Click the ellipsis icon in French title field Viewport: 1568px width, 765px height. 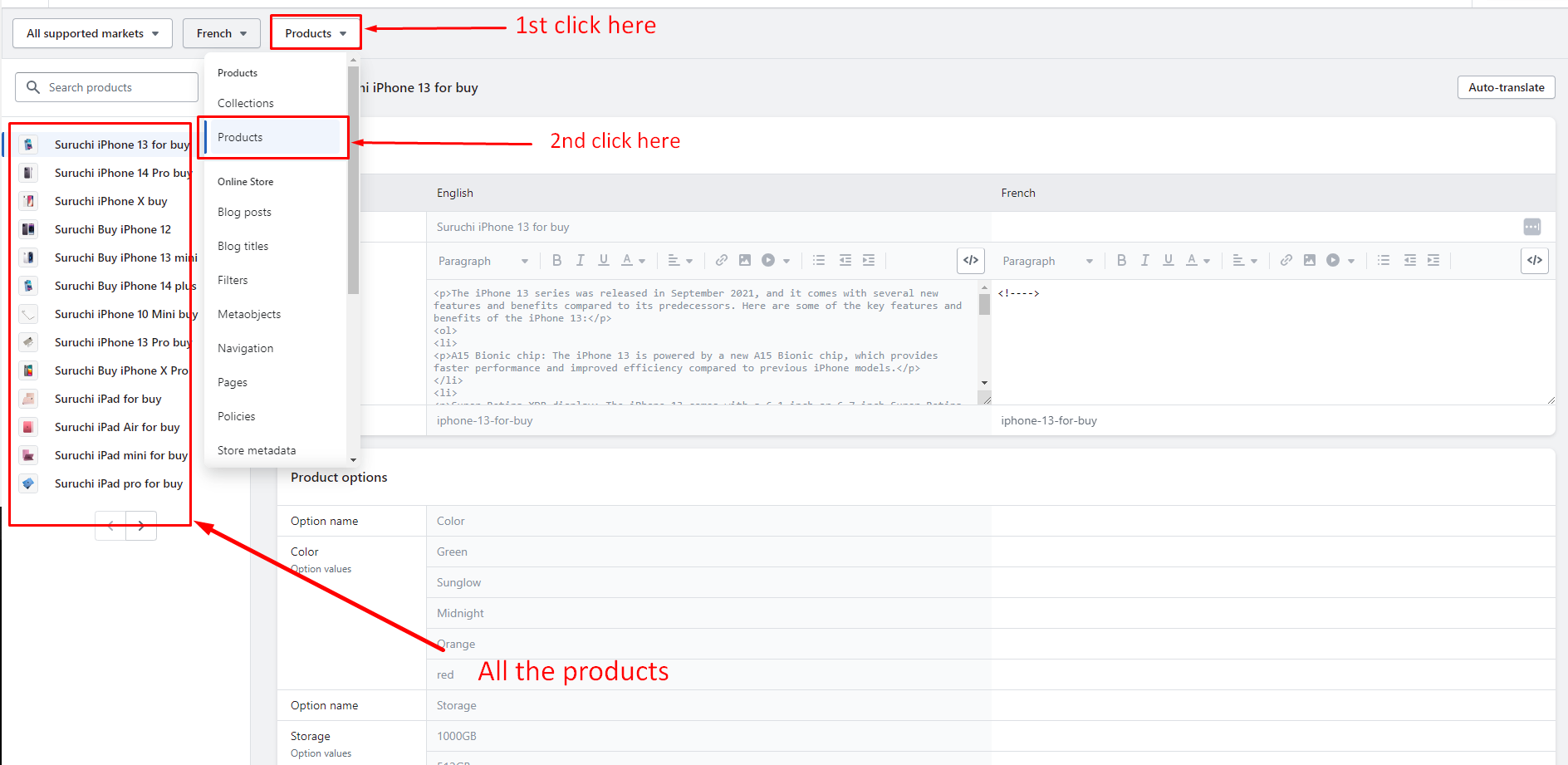[x=1531, y=227]
